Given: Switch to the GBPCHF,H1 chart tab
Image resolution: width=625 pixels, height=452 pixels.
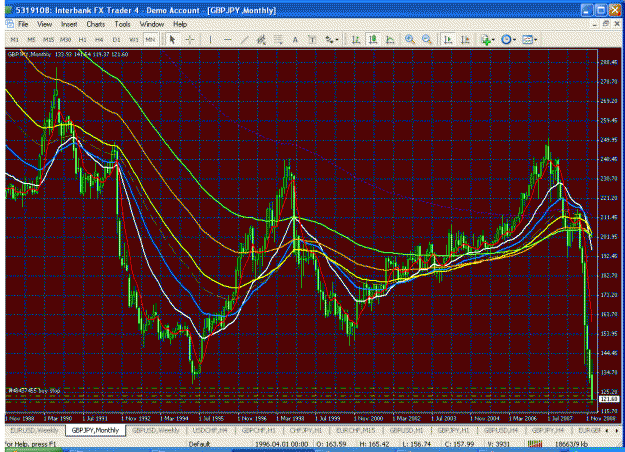Looking at the screenshot, I should [x=259, y=430].
